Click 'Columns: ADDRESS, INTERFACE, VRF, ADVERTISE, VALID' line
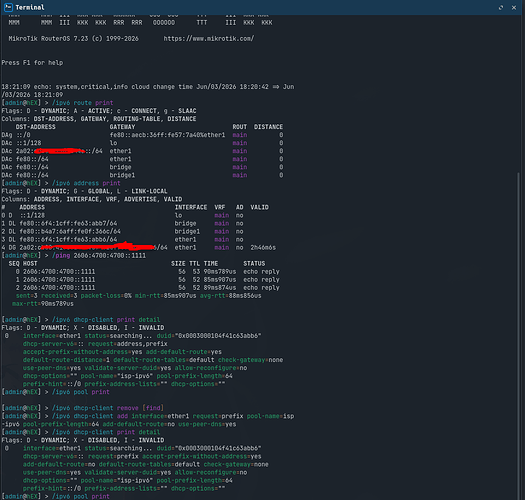Viewport: 525px width, 500px height. 92,199
